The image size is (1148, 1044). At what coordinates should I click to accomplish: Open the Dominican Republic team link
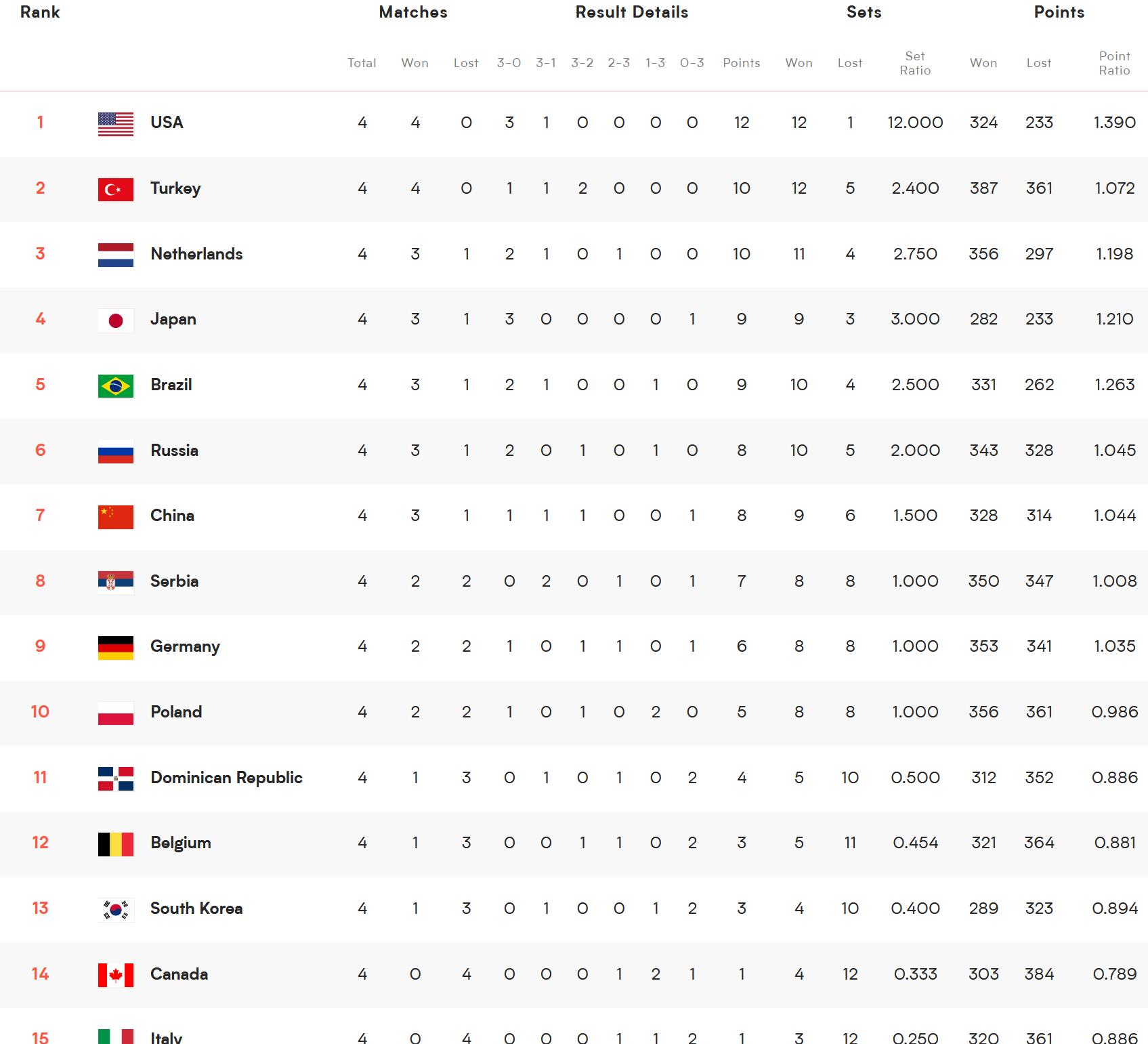click(x=226, y=777)
